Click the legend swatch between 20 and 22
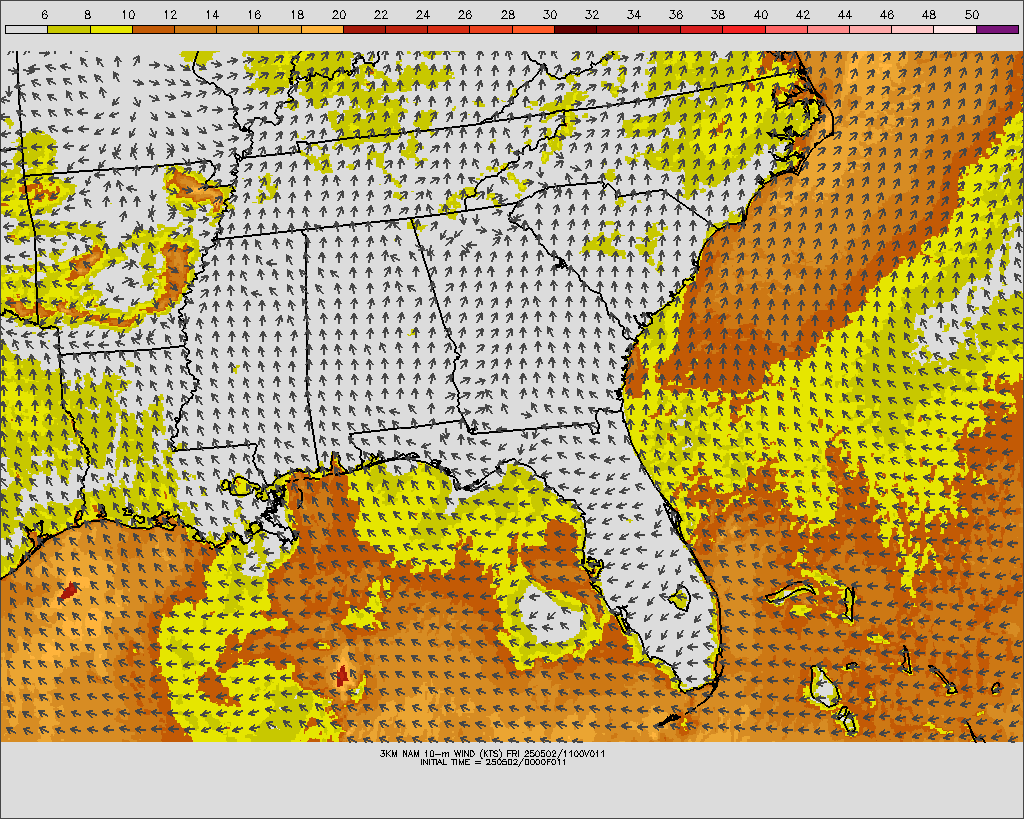 click(364, 29)
